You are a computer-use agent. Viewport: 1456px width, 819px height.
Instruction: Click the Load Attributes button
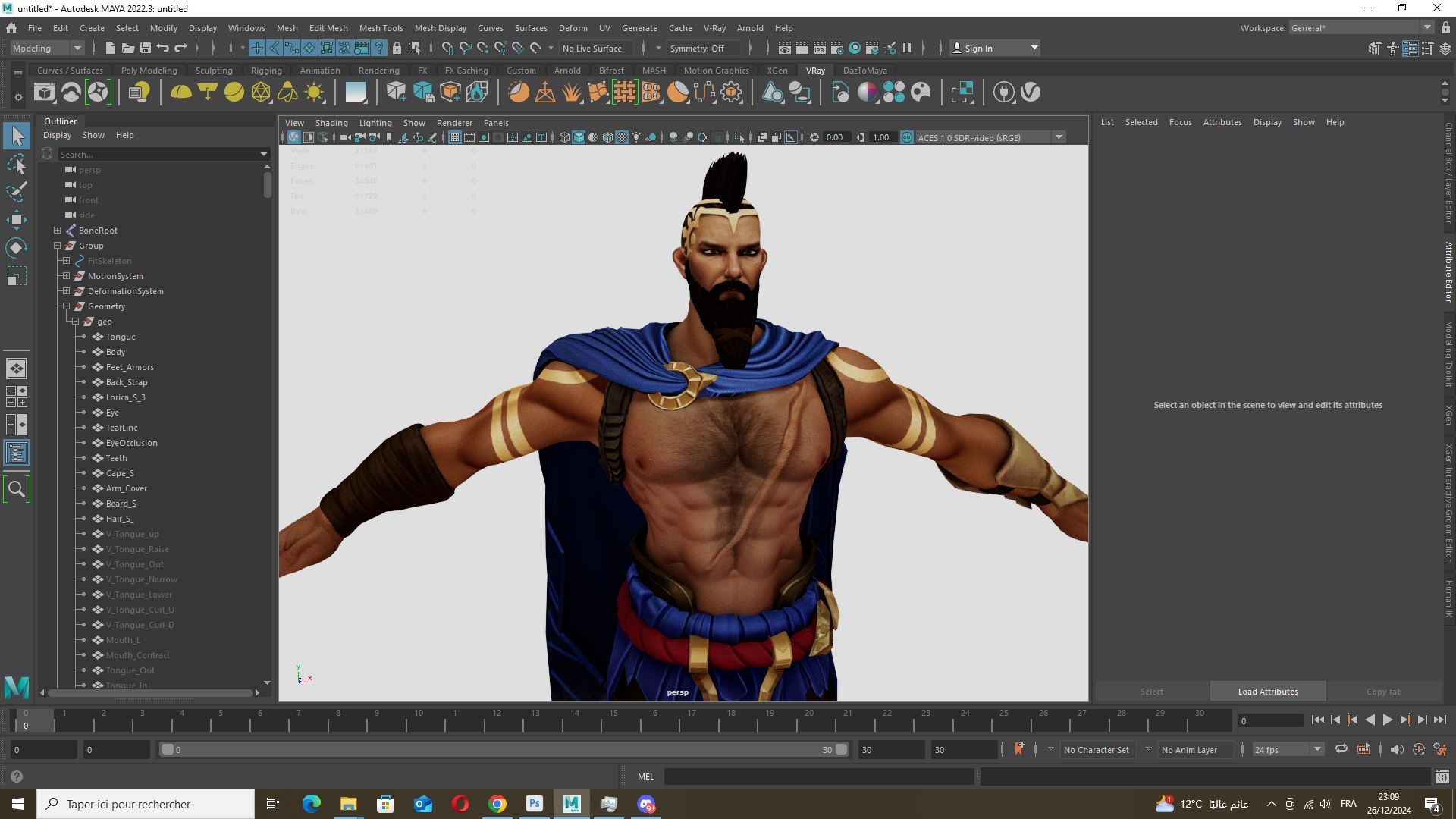tap(1267, 692)
